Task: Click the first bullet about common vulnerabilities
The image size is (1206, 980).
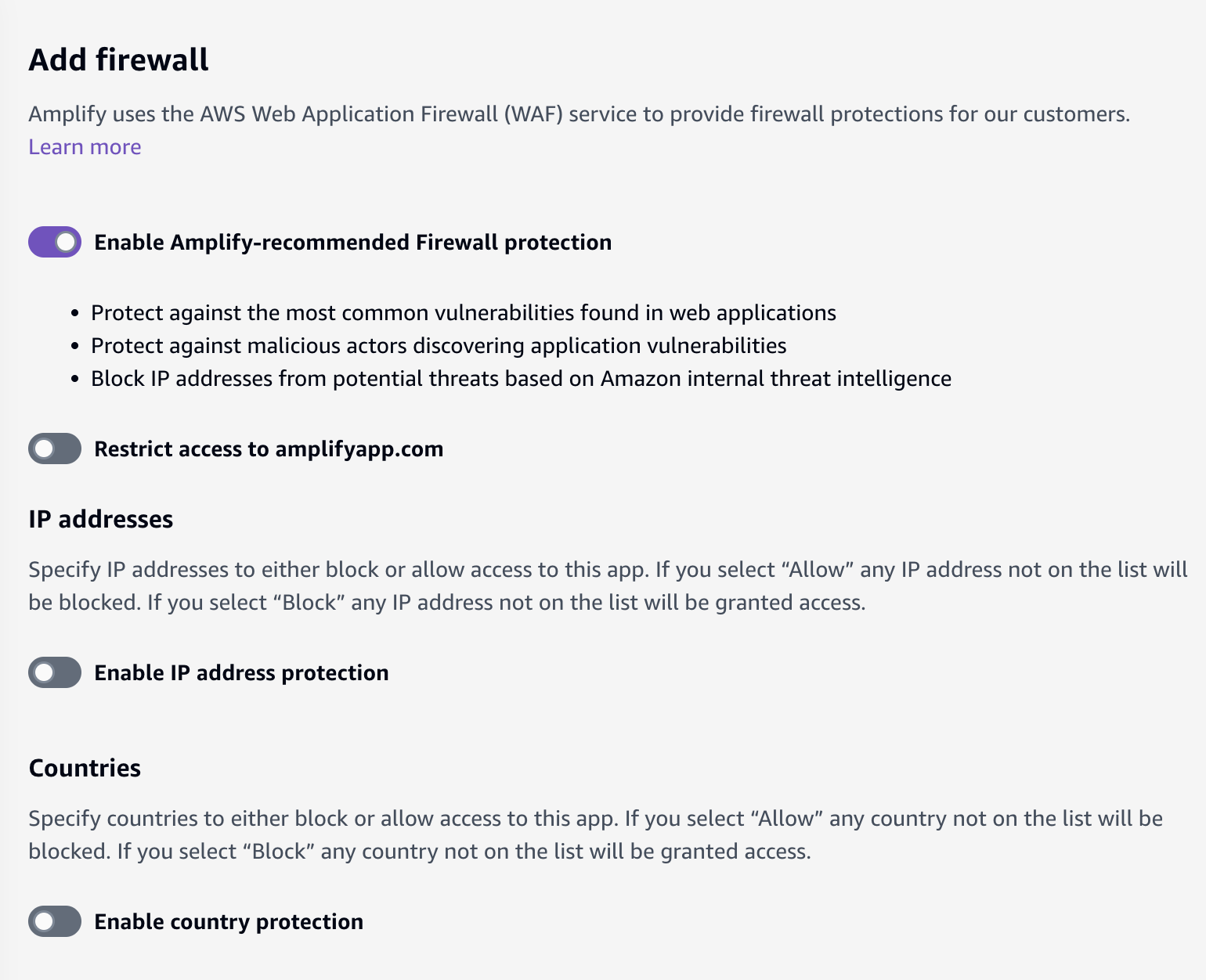Action: point(464,312)
